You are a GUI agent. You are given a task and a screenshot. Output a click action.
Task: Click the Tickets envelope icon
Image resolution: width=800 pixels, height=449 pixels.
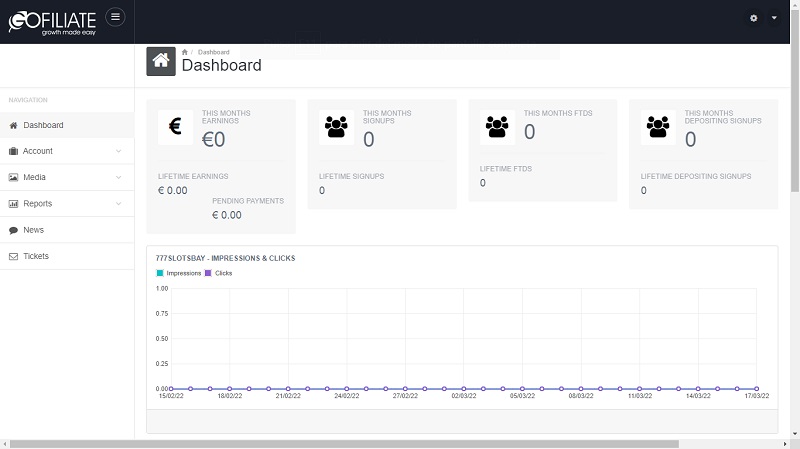13,256
